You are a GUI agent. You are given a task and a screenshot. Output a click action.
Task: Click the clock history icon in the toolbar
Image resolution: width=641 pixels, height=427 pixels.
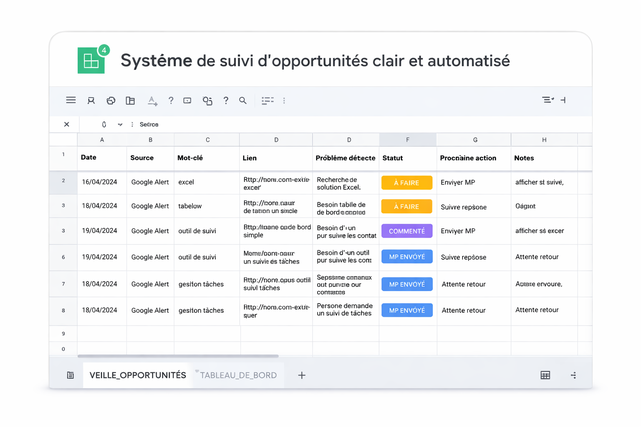point(111,101)
